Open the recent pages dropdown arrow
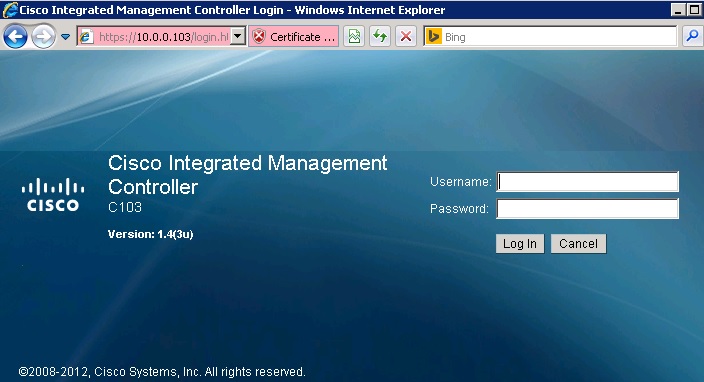Image resolution: width=704 pixels, height=382 pixels. 66,37
